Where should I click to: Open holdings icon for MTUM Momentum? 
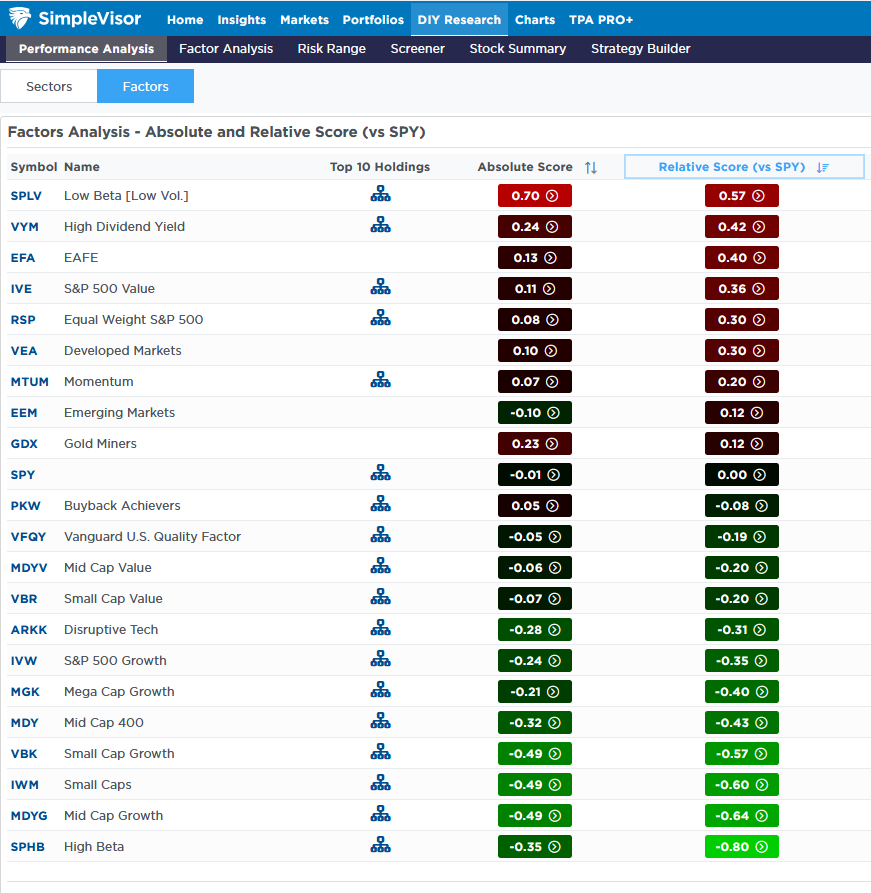pyautogui.click(x=380, y=381)
